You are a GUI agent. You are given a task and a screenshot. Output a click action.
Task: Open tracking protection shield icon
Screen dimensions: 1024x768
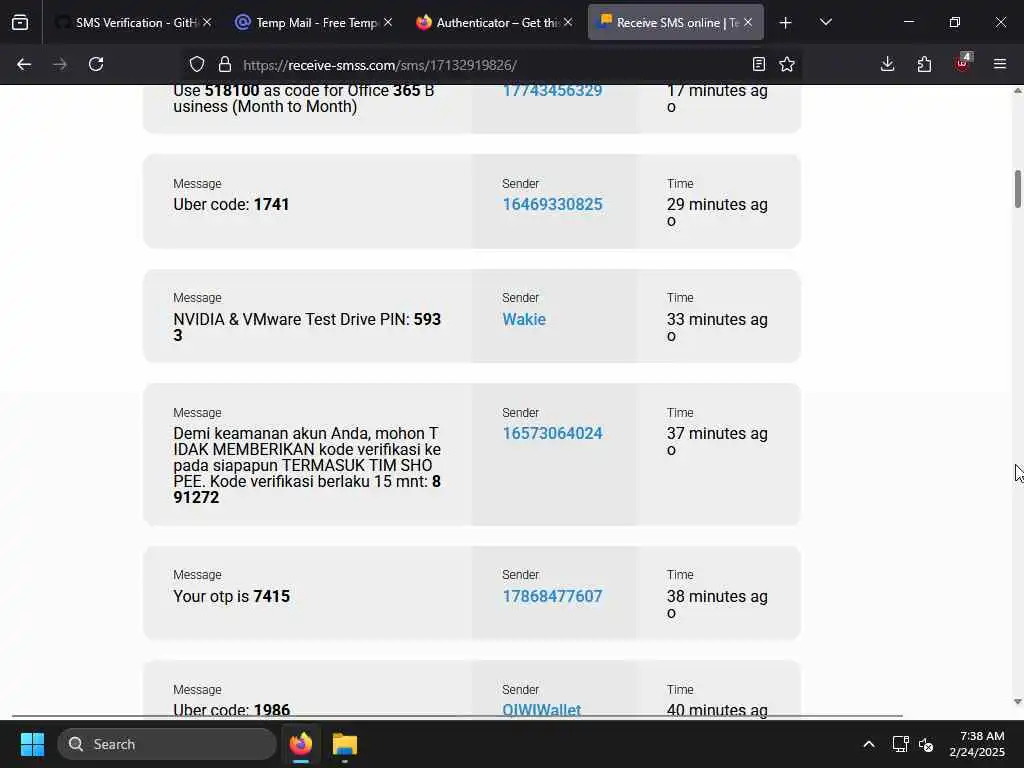[x=197, y=65]
